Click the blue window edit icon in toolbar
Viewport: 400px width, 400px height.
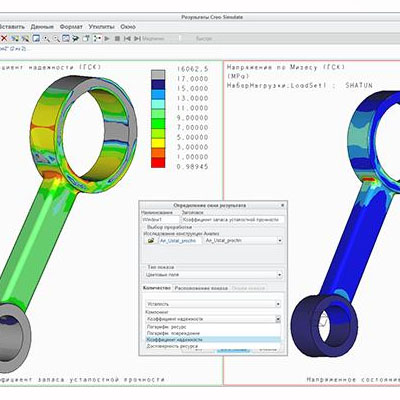point(36,39)
